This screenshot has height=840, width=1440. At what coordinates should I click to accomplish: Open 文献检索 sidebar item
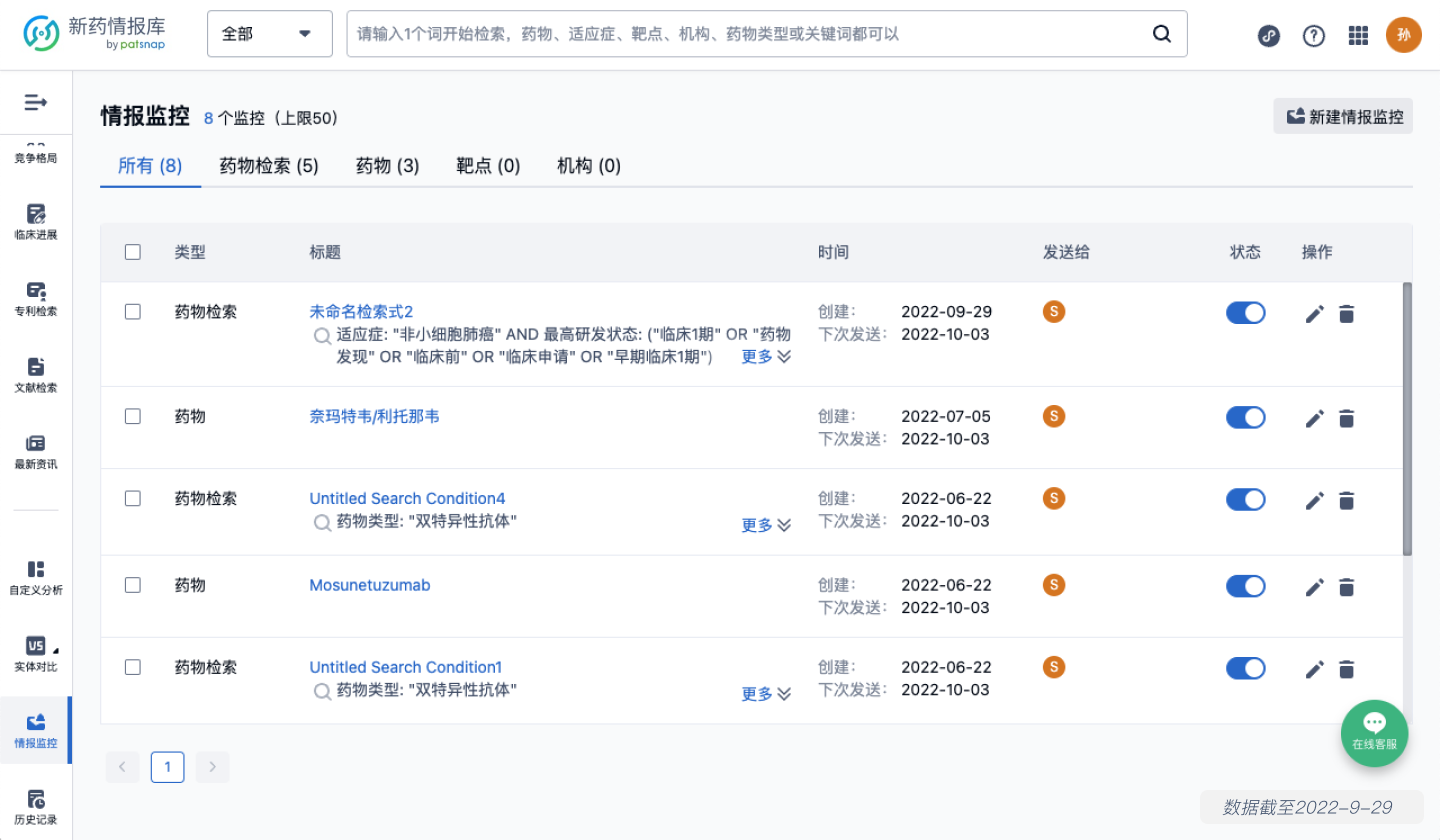pos(36,375)
